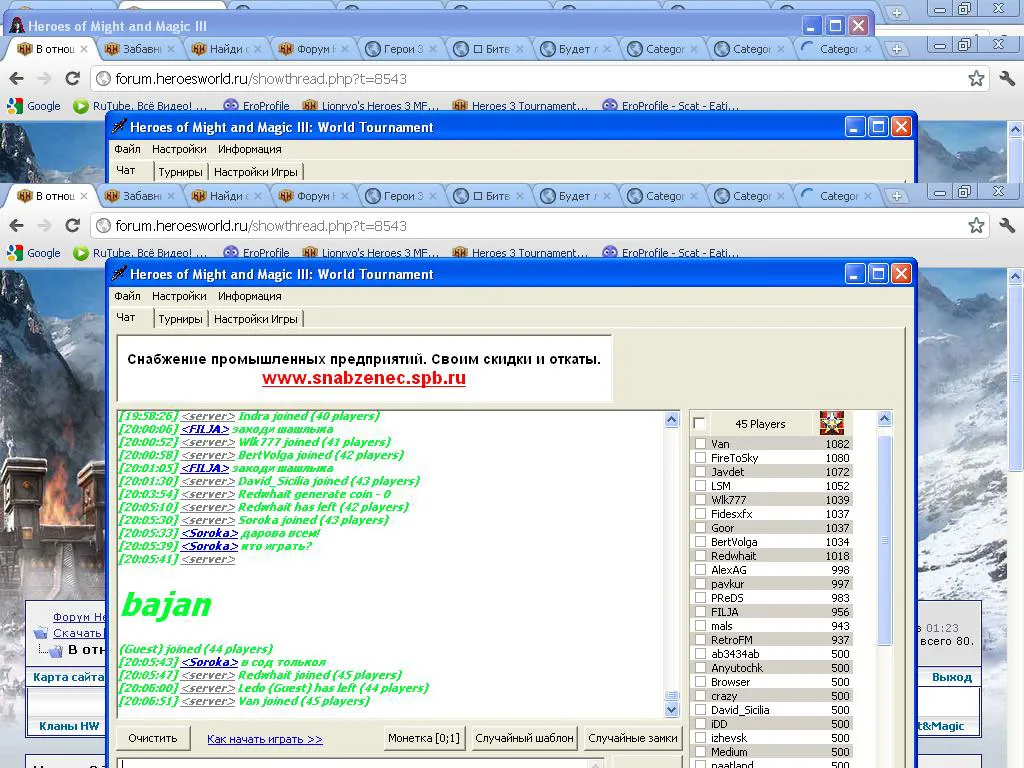1024x768 pixels.
Task: Toggle the select-all checkbox beside 45 Players
Action: pyautogui.click(x=699, y=423)
